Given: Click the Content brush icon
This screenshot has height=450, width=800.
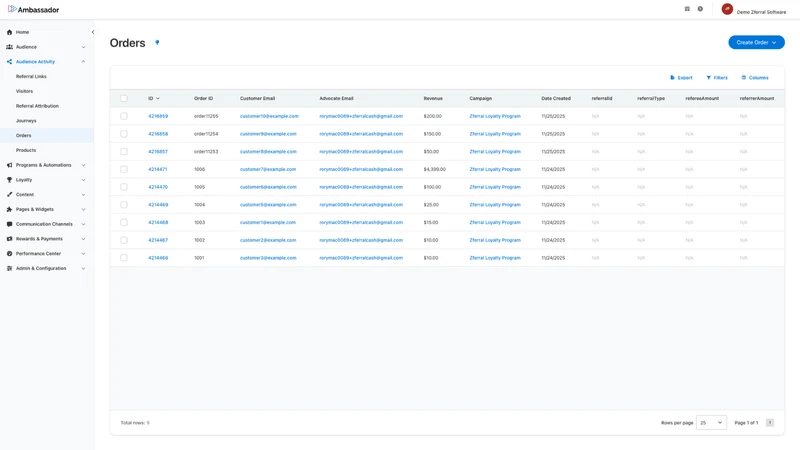Looking at the screenshot, I should pyautogui.click(x=9, y=195).
